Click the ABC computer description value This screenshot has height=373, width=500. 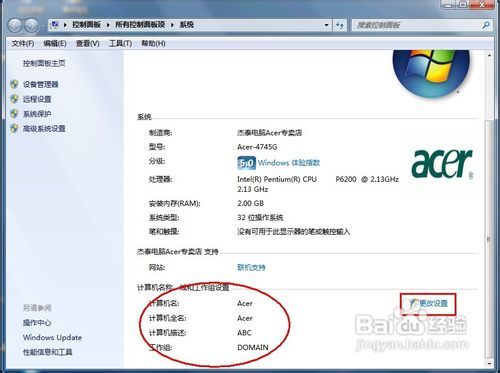point(244,333)
